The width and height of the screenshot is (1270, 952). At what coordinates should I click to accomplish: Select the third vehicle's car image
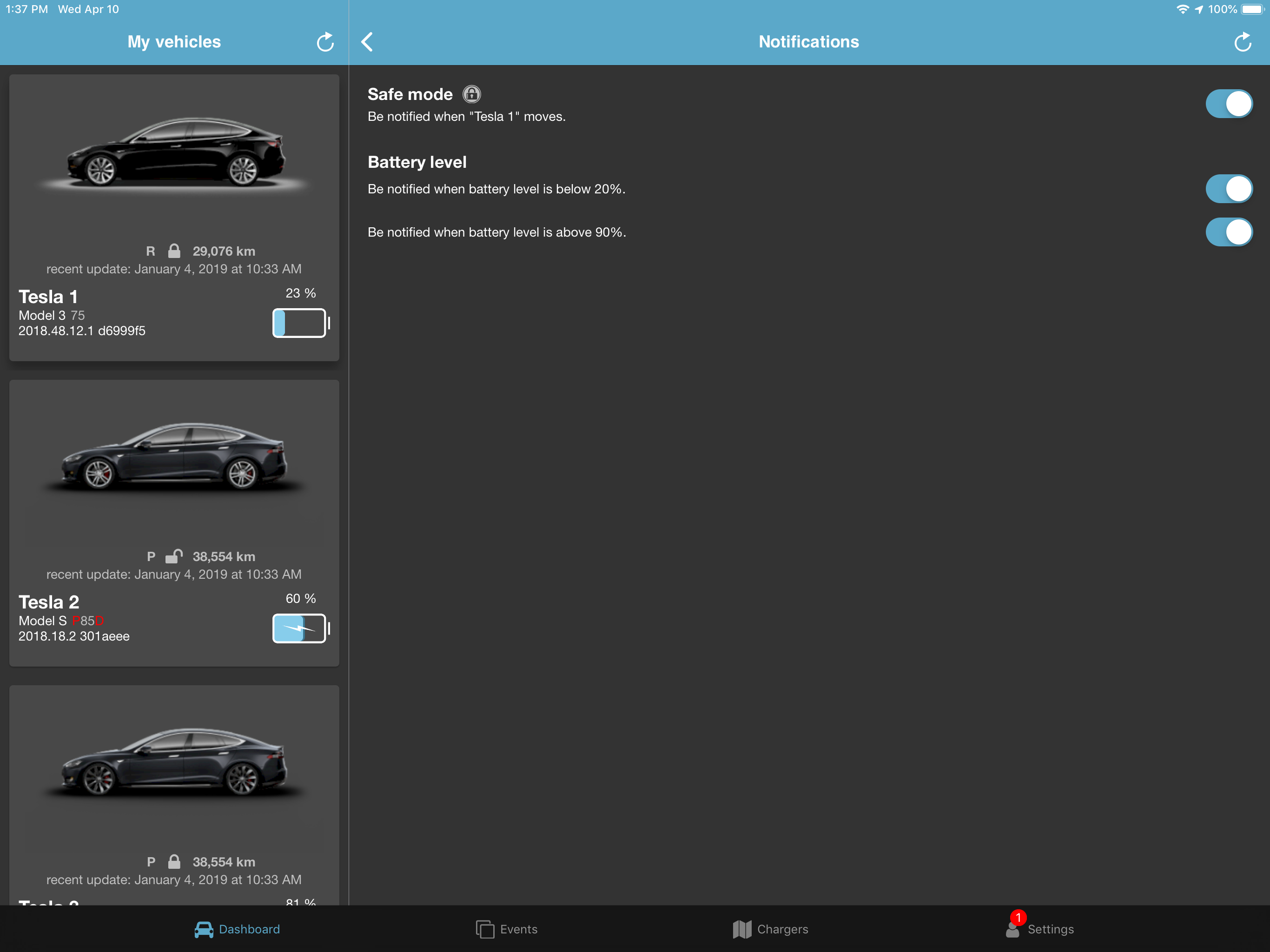click(x=174, y=763)
